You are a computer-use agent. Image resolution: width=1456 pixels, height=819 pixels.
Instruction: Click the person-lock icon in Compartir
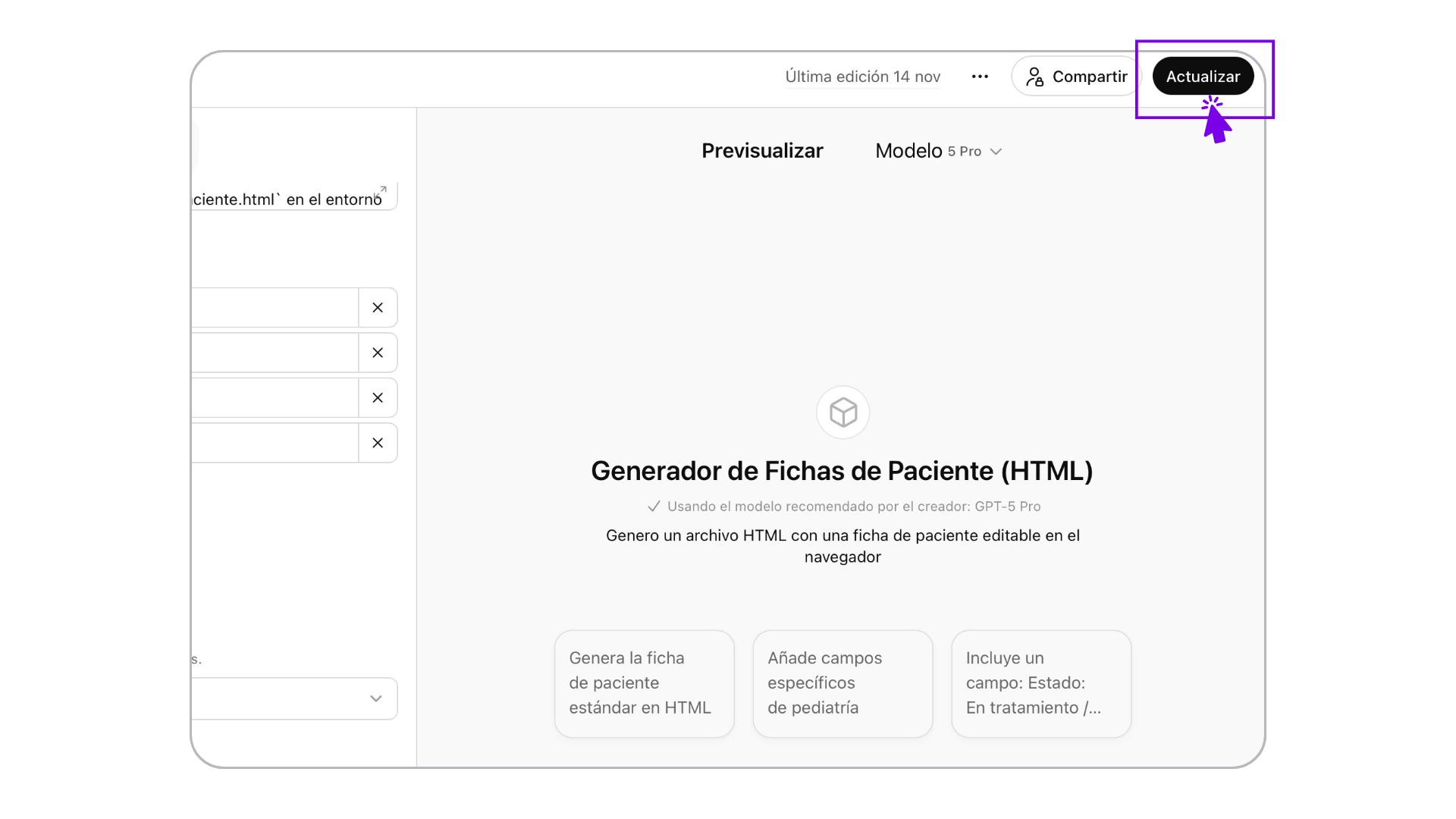point(1034,77)
